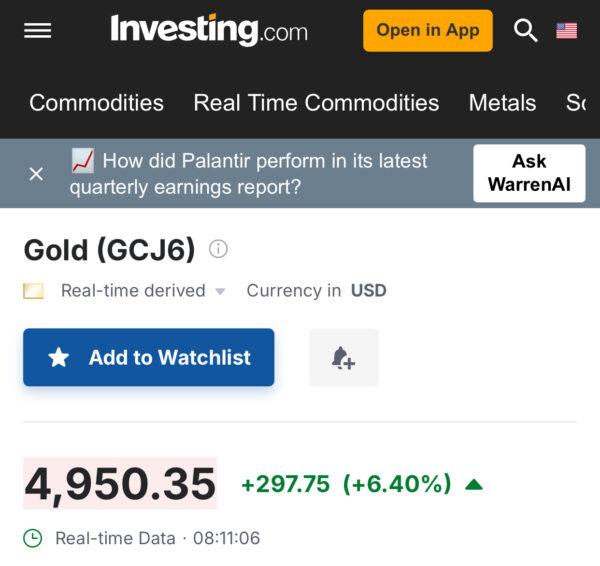Open the hamburger navigation menu

click(x=38, y=31)
